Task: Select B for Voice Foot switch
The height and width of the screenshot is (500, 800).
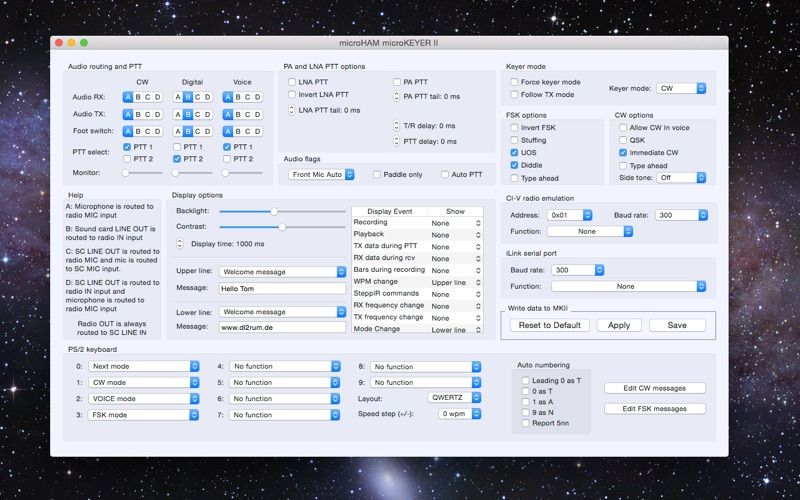Action: (238, 131)
